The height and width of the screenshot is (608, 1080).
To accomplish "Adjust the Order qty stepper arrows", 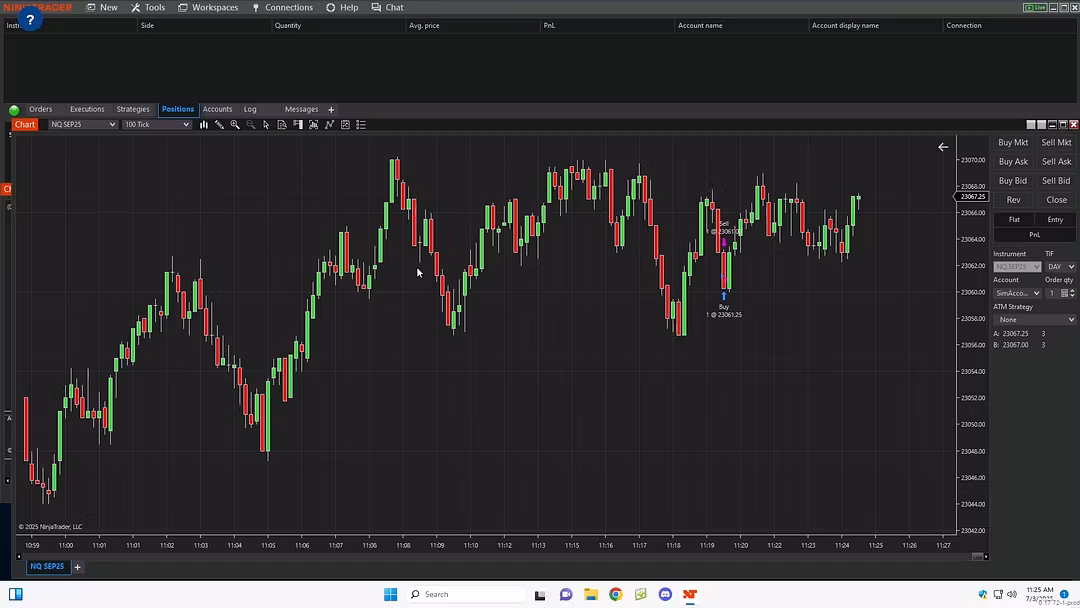I will pyautogui.click(x=1072, y=293).
